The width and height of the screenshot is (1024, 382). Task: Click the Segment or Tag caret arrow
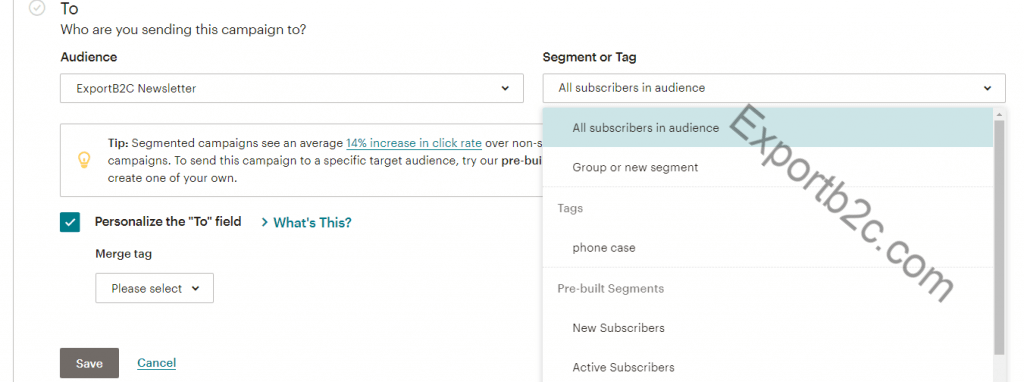tap(987, 88)
